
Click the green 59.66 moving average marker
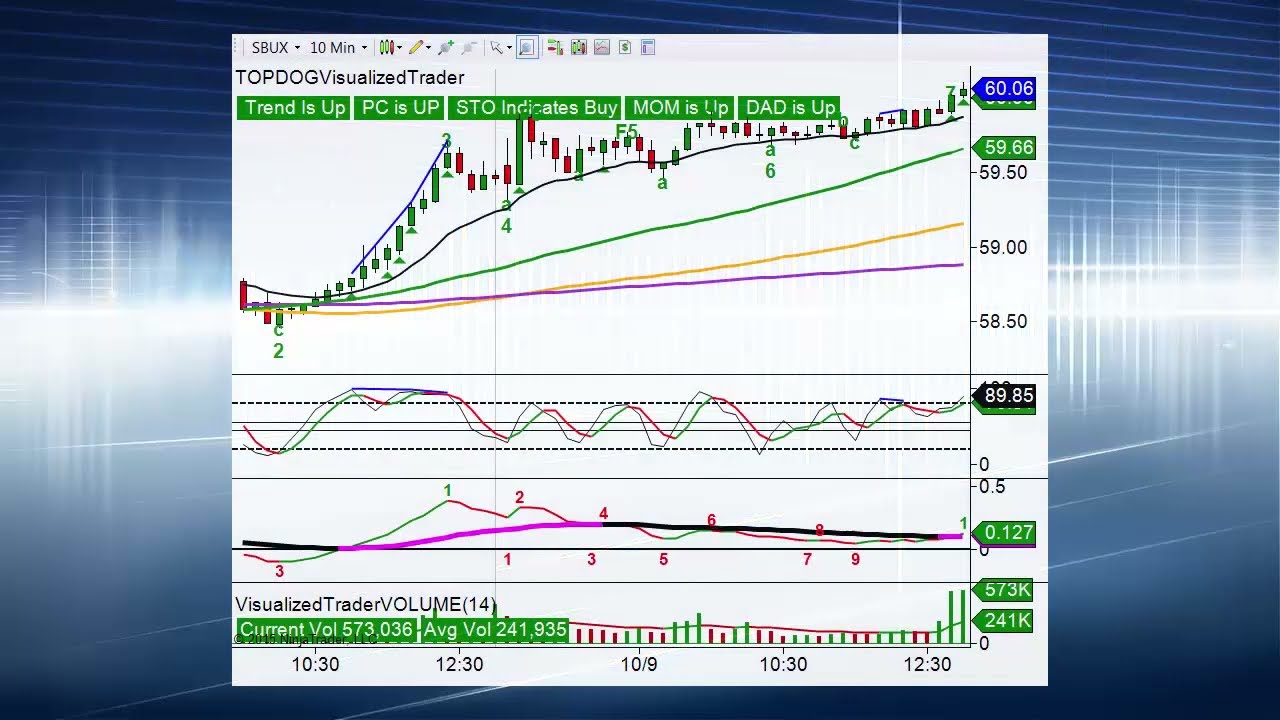point(1008,148)
